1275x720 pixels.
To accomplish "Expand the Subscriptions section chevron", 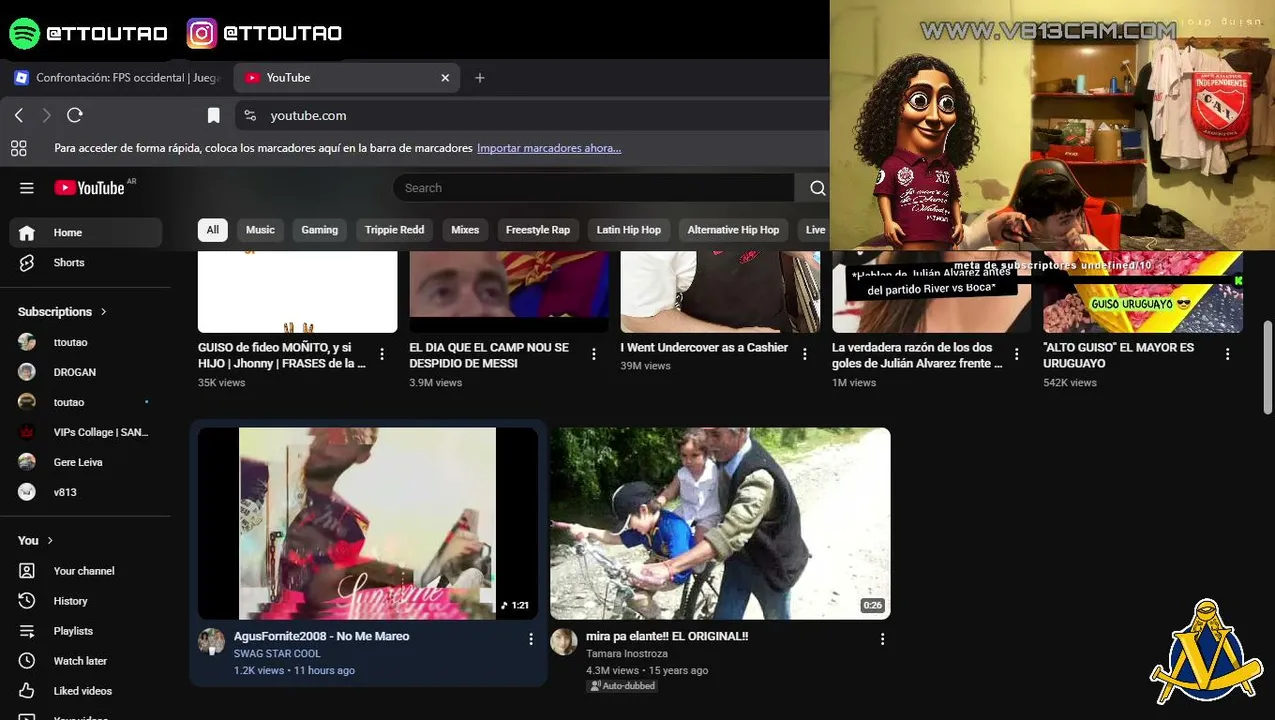I will pyautogui.click(x=103, y=312).
